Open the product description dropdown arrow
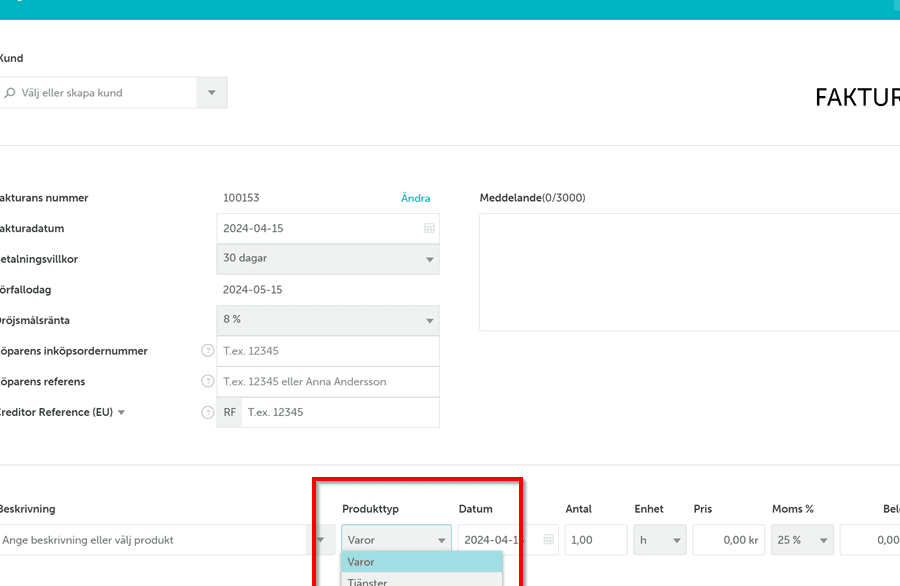Viewport: 900px width, 586px height. tap(321, 540)
